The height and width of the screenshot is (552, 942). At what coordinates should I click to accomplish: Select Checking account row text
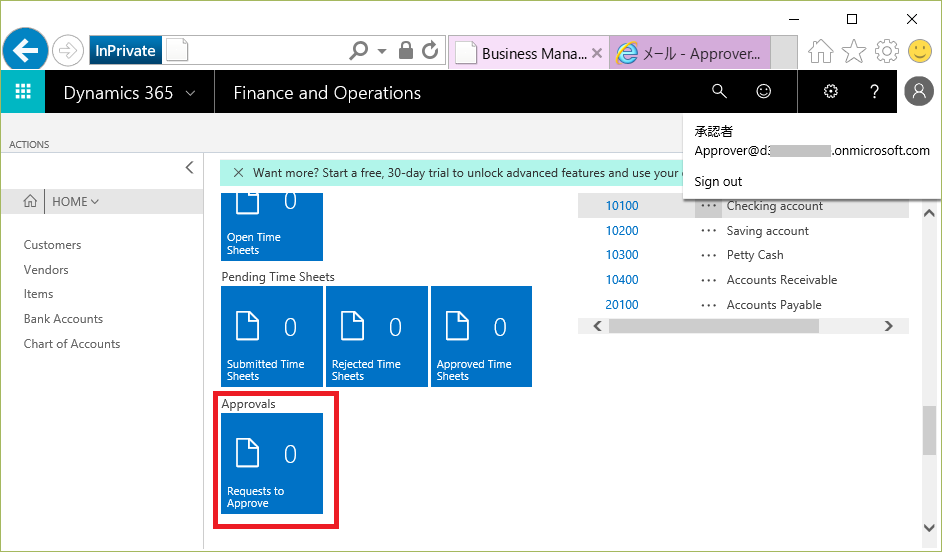(774, 206)
